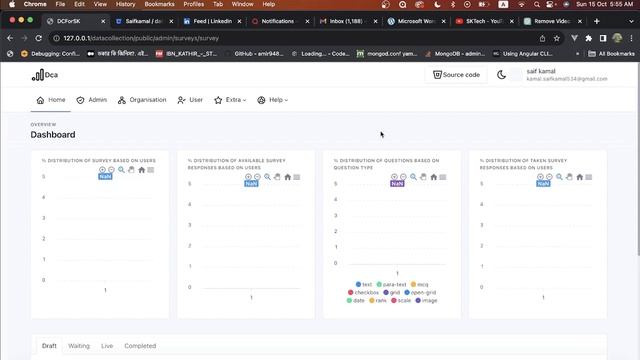640x360 pixels.
Task: Zoom out on question type chart
Action: click(403, 177)
